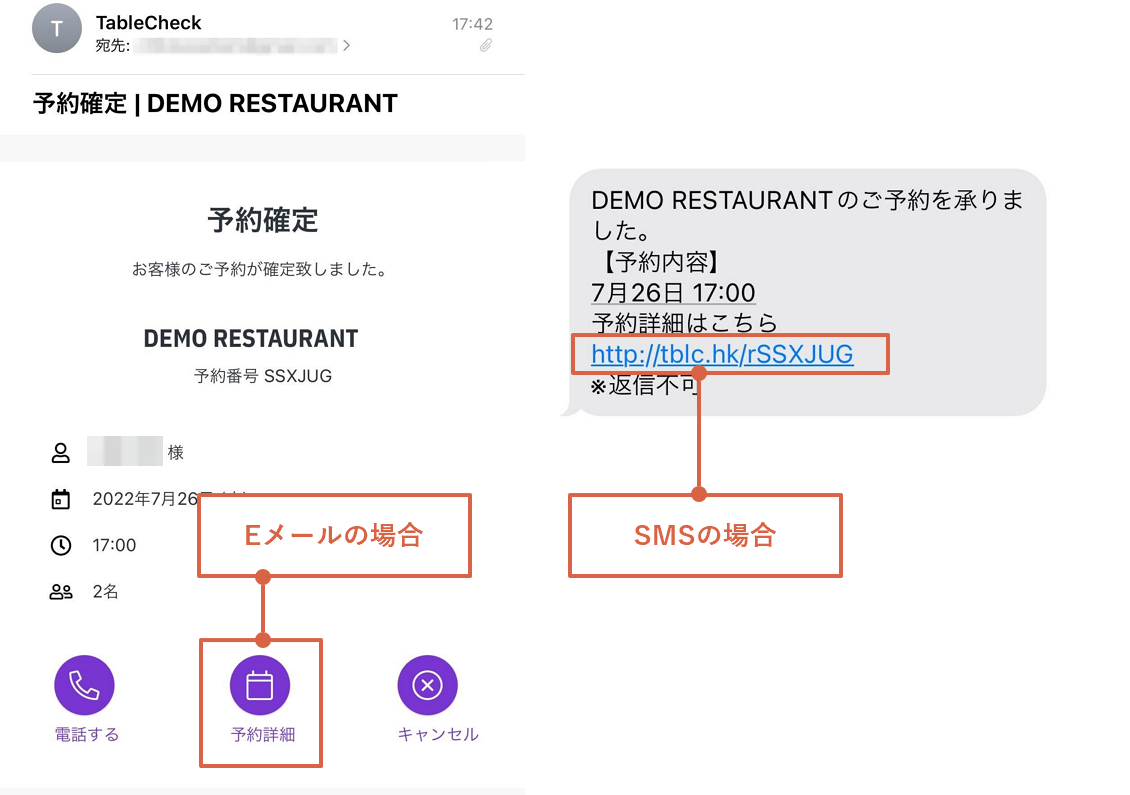
Task: Click the person icon beside guest name
Action: (61, 453)
